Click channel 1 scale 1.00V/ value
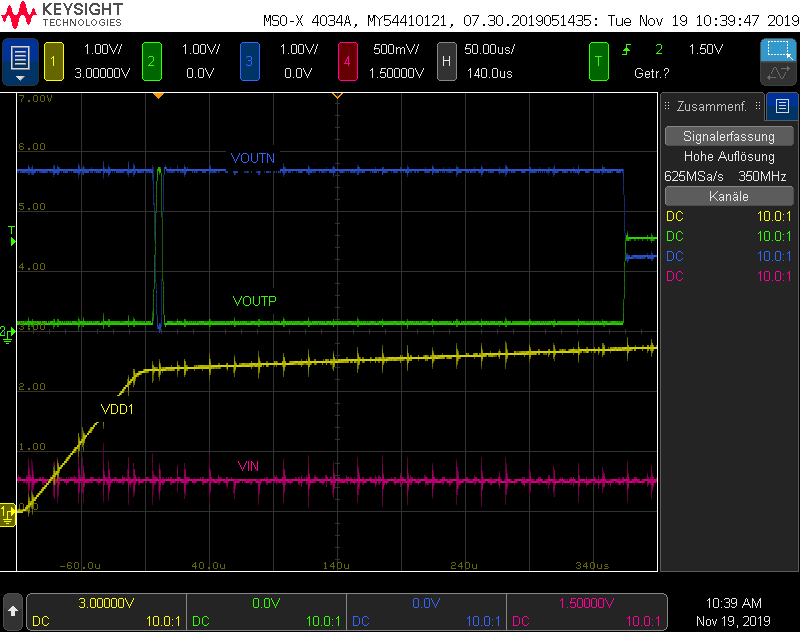The image size is (800, 632). tap(103, 49)
